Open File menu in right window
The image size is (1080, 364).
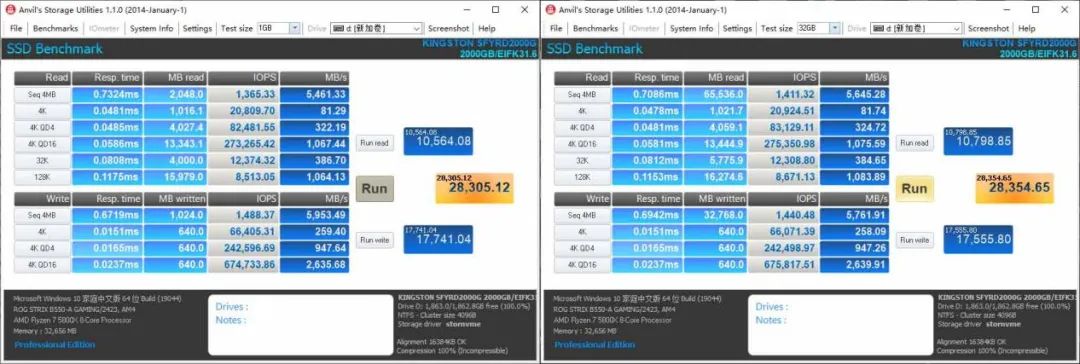click(x=556, y=28)
